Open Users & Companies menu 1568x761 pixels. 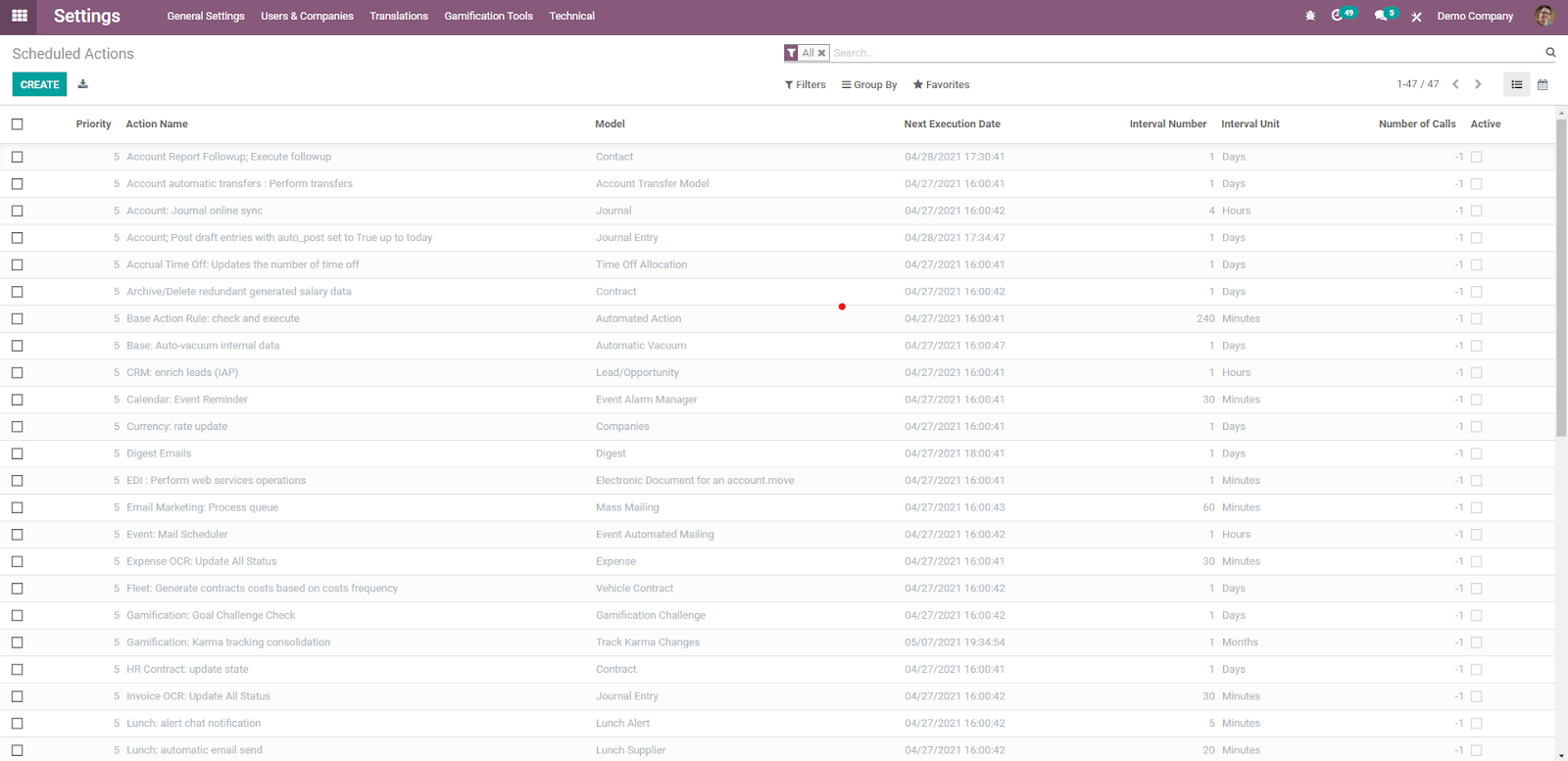tap(307, 16)
